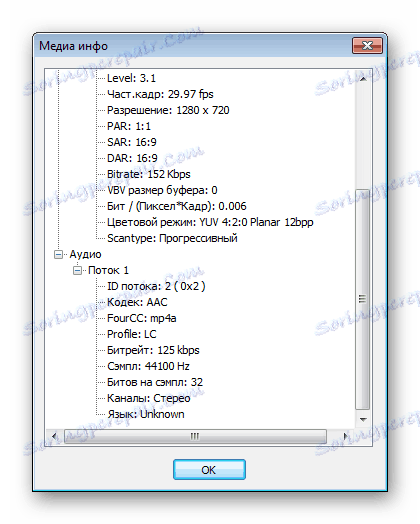Select the 'Бит / (Пиксел*Кадр): 0.006' row

(x=177, y=207)
